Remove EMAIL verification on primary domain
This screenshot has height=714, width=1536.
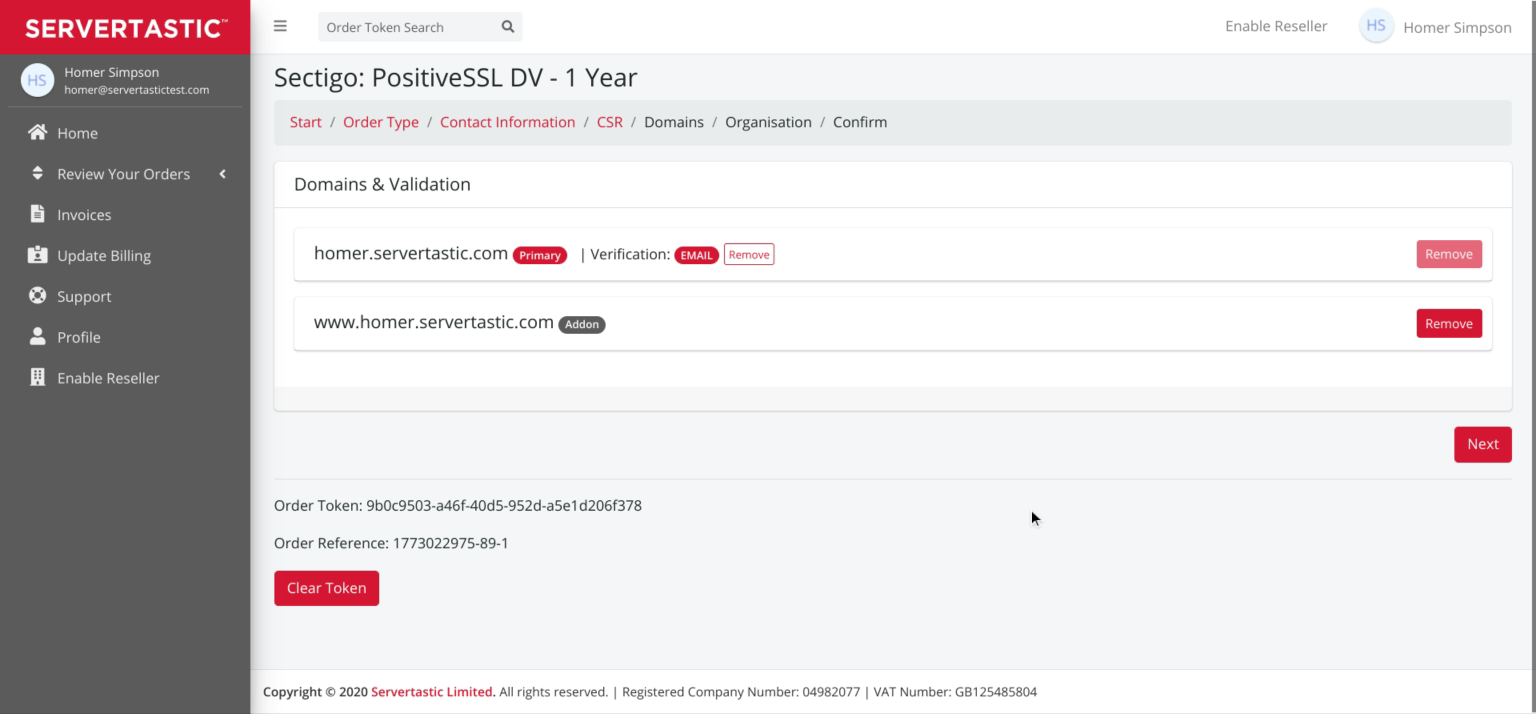(749, 255)
